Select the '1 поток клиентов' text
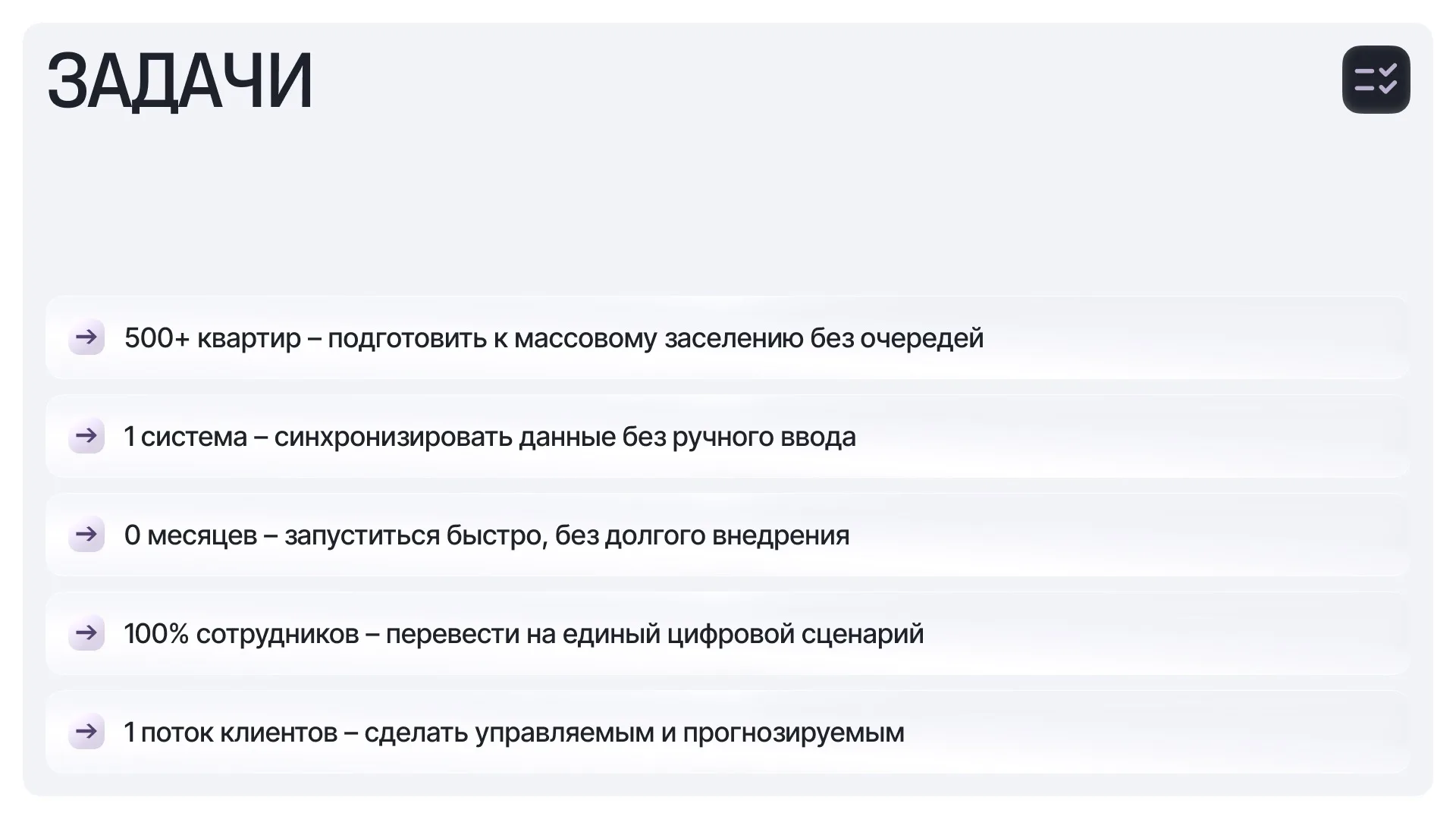The height and width of the screenshot is (819, 1456). point(231,733)
